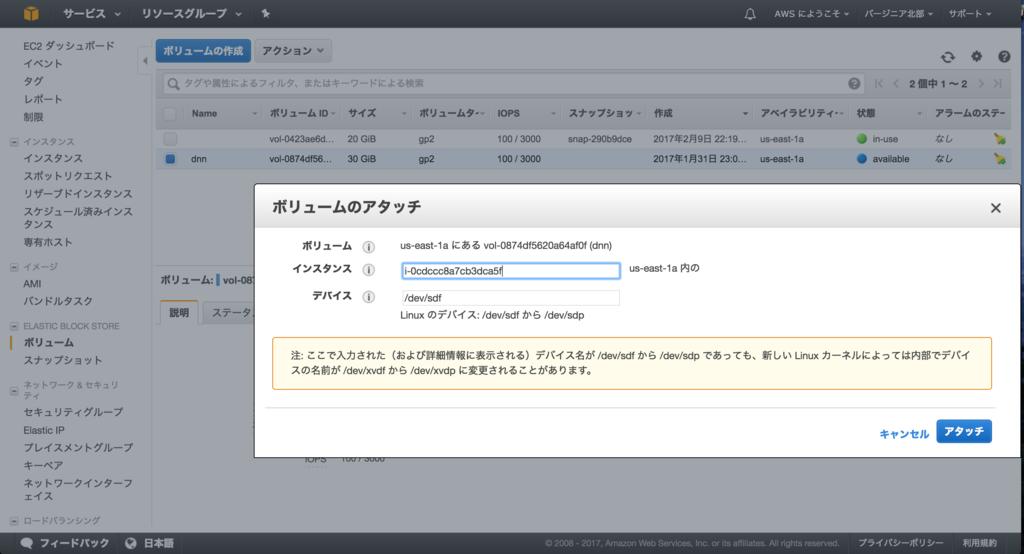Click the アタッチ button
The image size is (1024, 554).
coord(964,431)
